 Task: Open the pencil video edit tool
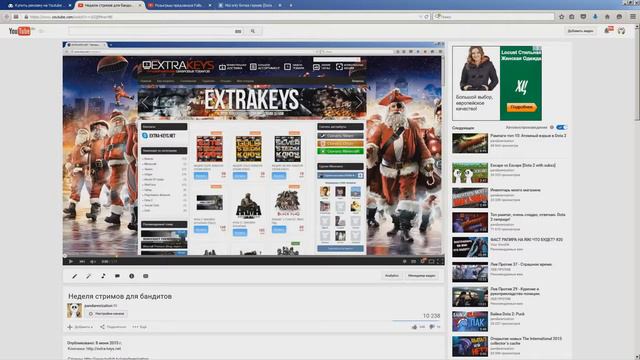click(74, 276)
